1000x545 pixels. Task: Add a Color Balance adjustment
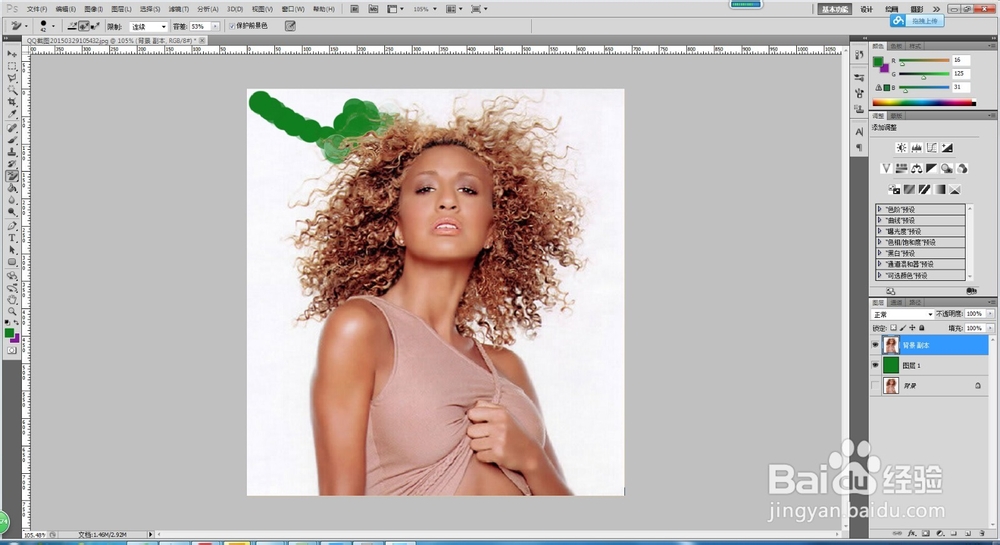[916, 168]
